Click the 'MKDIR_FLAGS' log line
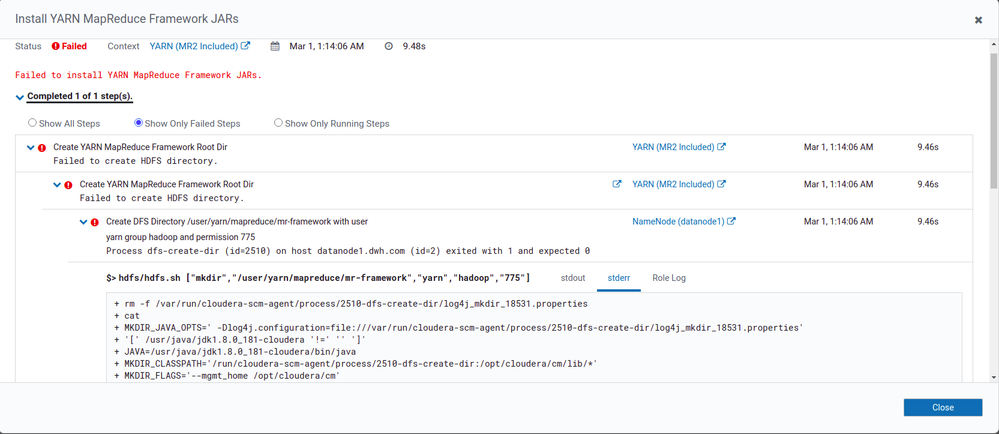 click(227, 376)
